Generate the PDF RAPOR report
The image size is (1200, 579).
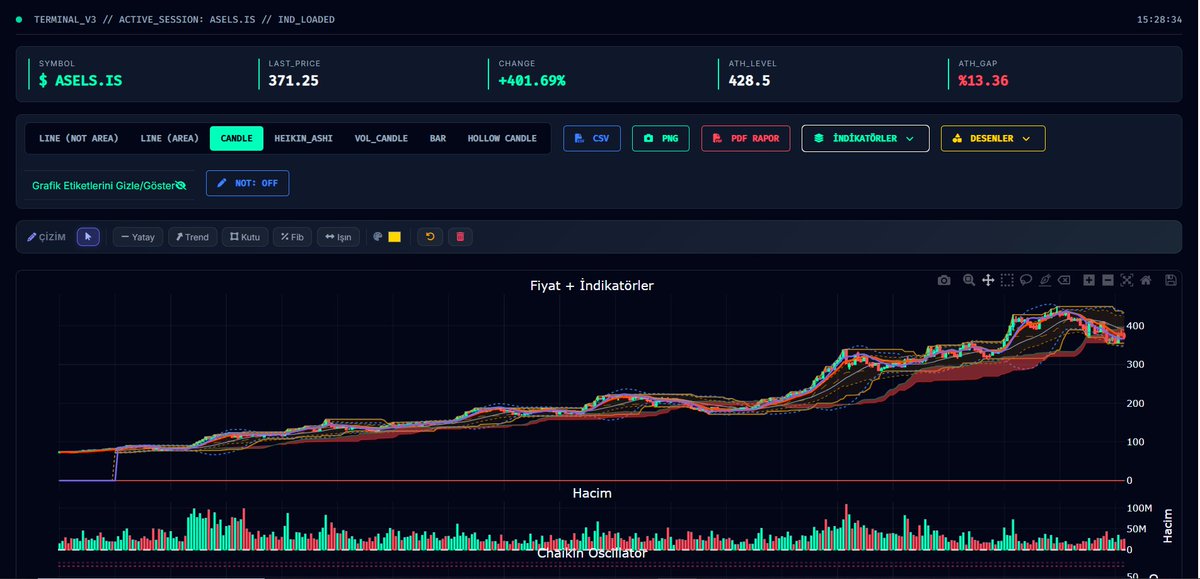[x=746, y=138]
